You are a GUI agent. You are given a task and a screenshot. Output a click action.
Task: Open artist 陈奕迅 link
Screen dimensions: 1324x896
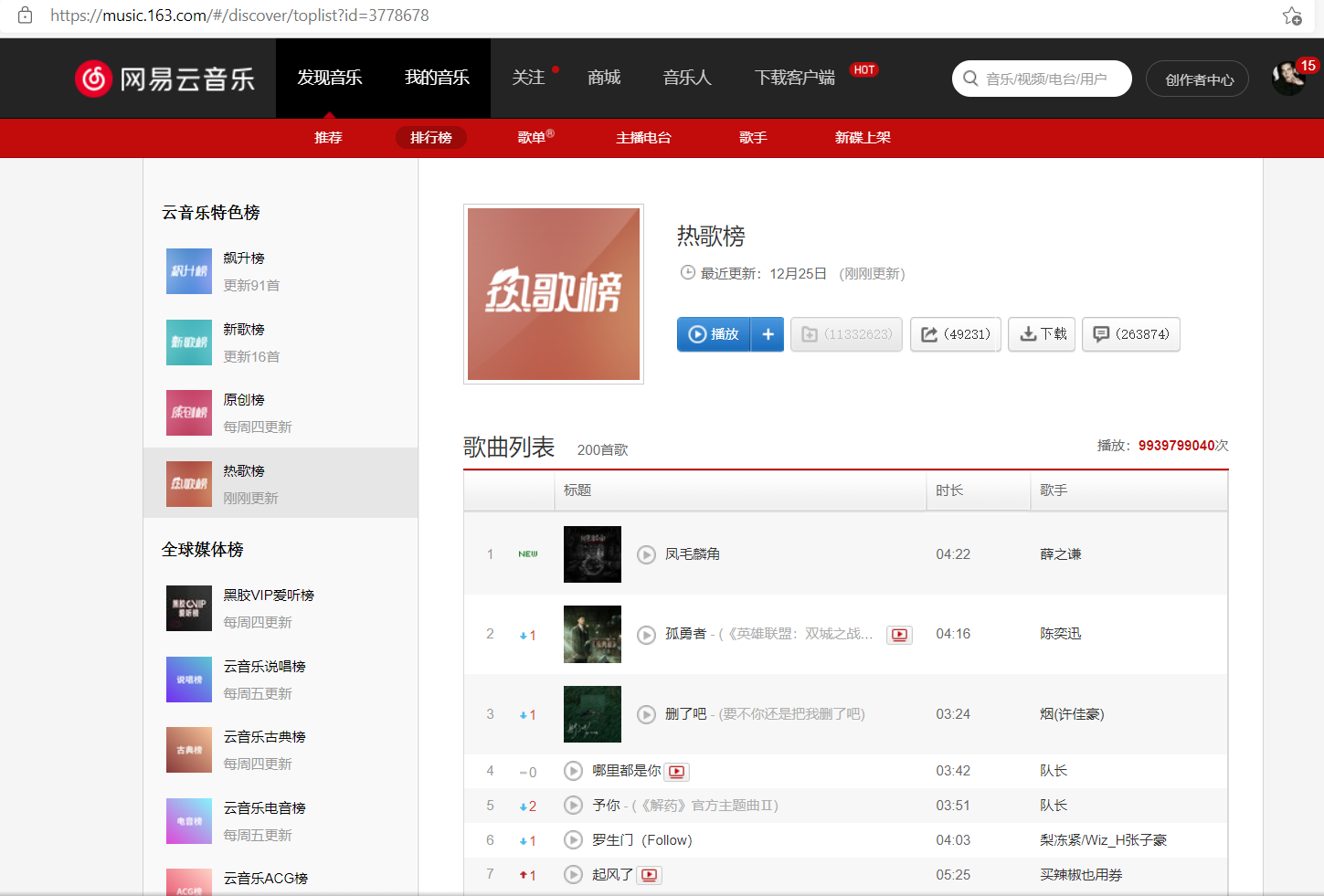point(1061,634)
